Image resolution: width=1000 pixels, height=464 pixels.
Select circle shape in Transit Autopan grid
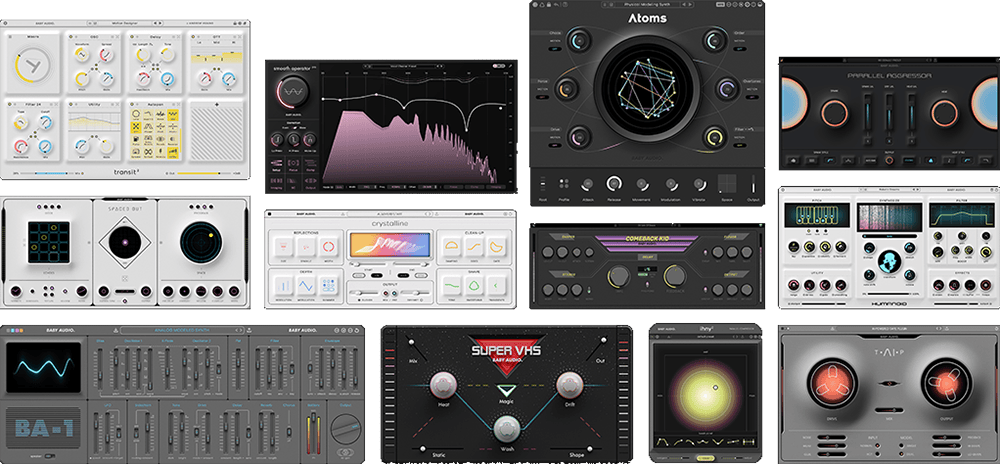coord(136,114)
